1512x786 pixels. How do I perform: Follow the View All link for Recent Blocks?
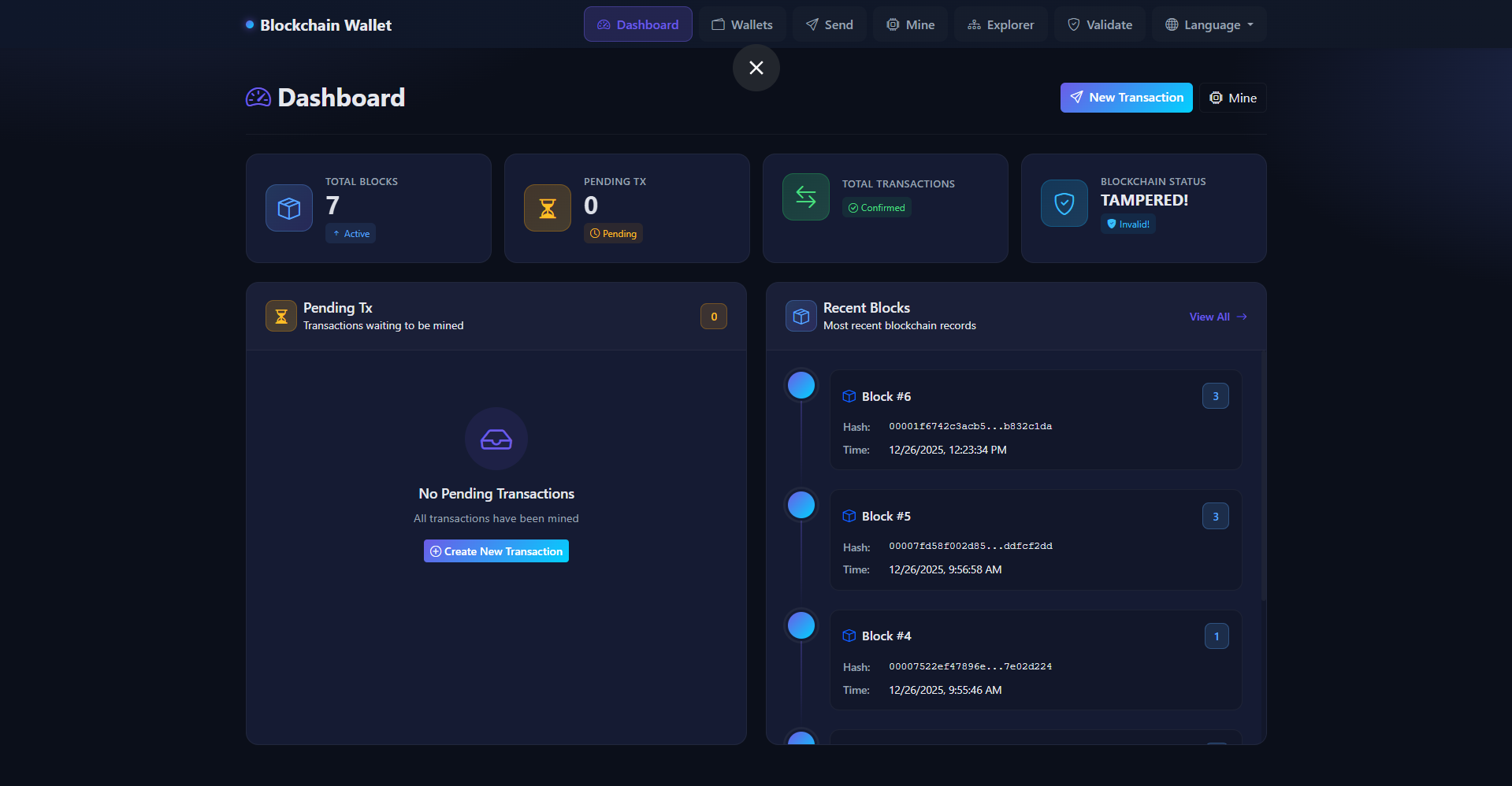pyautogui.click(x=1217, y=317)
